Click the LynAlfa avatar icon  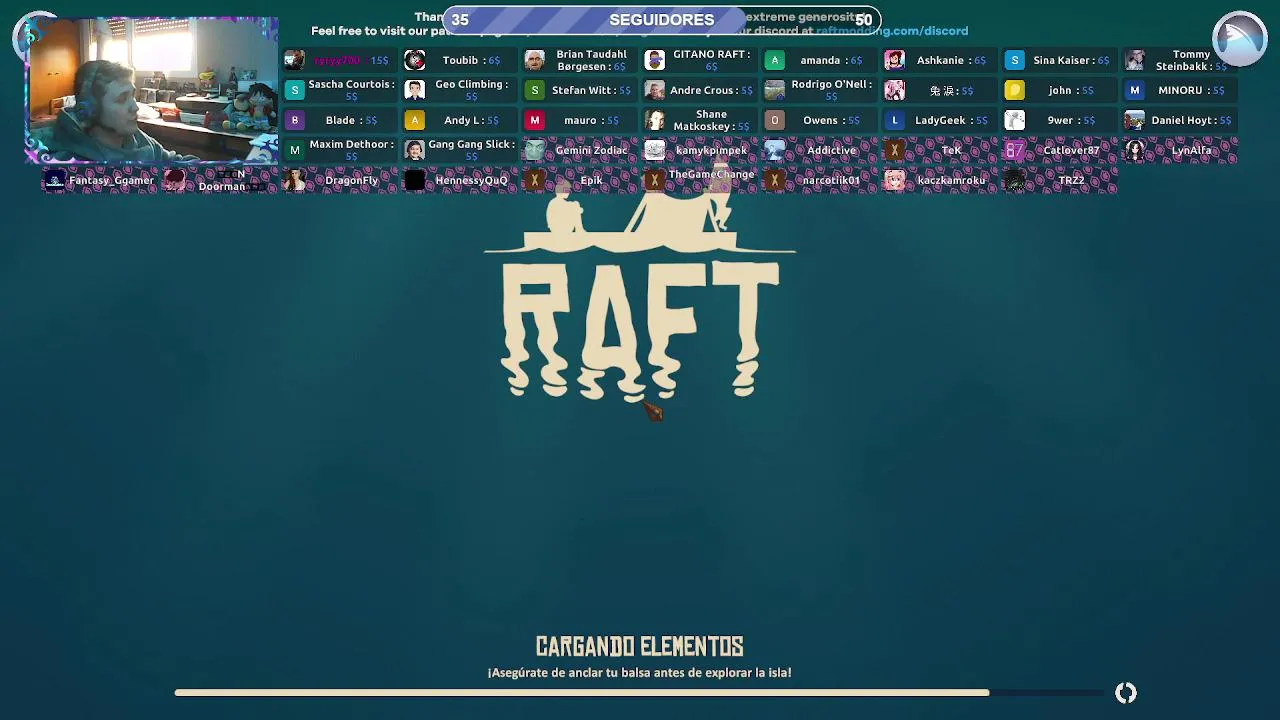click(x=1135, y=150)
